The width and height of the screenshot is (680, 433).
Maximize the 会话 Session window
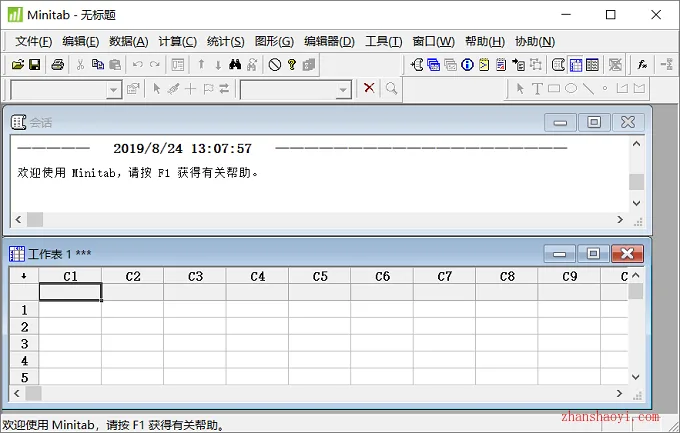594,122
